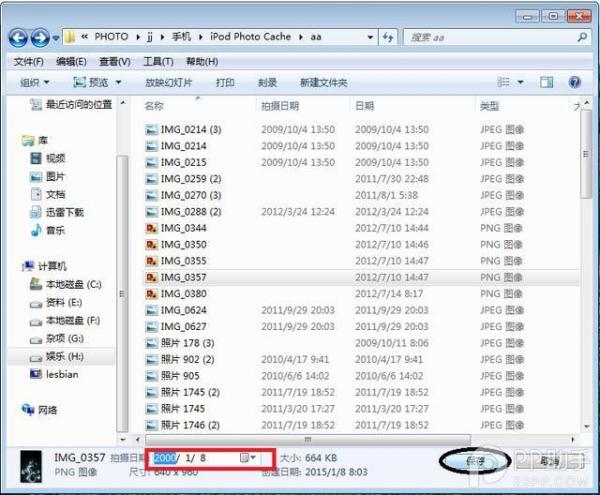The width and height of the screenshot is (600, 495).
Task: Click 放映幻灯片 in the toolbar
Action: tap(168, 82)
